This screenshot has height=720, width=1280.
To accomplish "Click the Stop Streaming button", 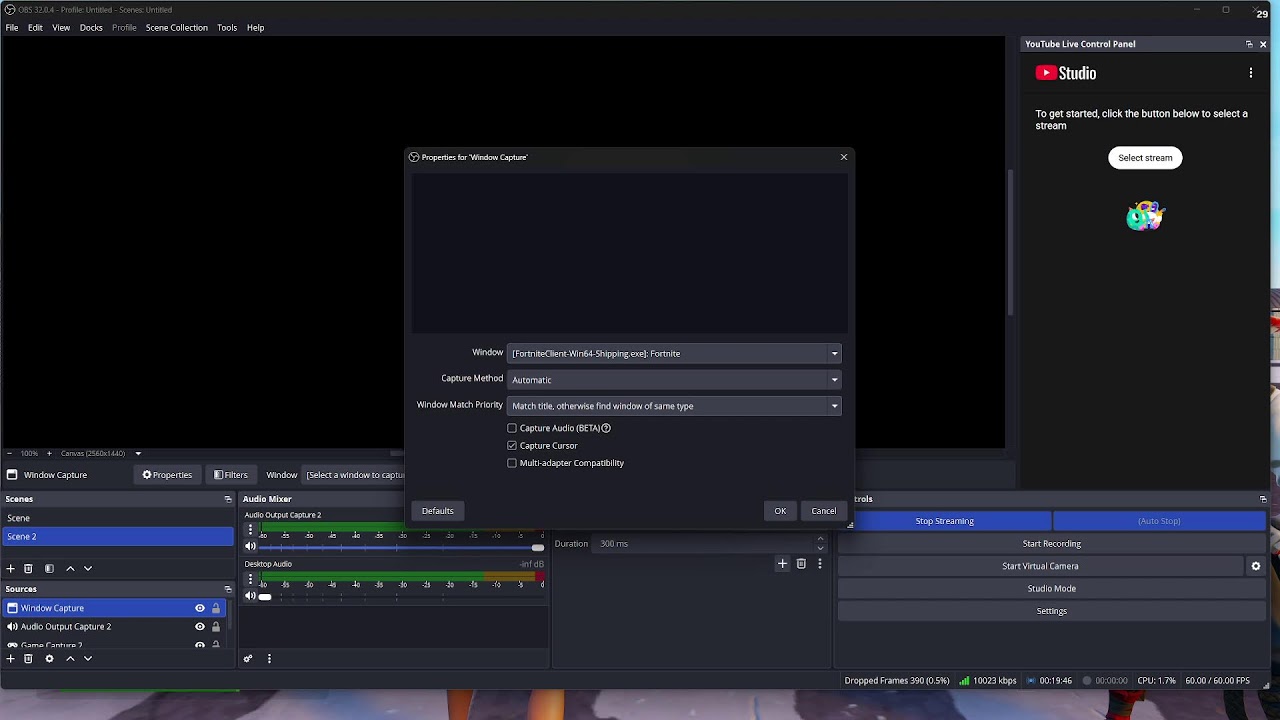I will 944,521.
